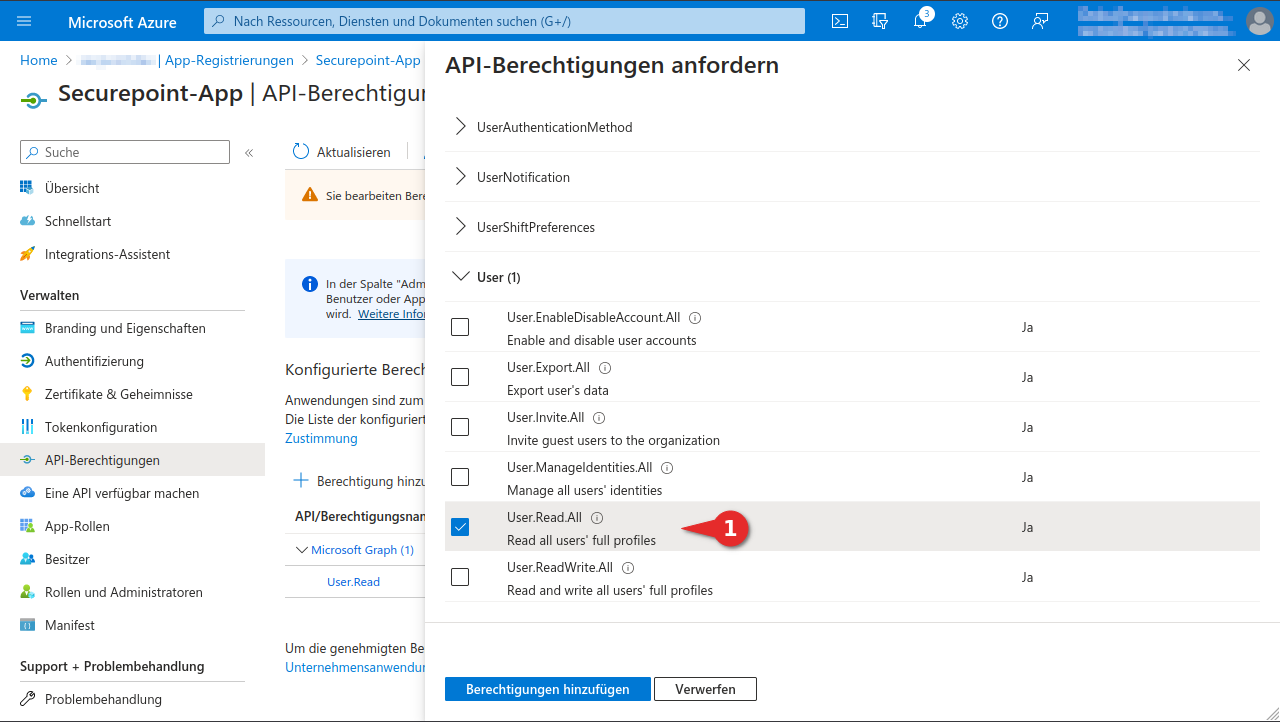
Task: Click the Übersicht icon in the sidebar
Action: (27, 188)
